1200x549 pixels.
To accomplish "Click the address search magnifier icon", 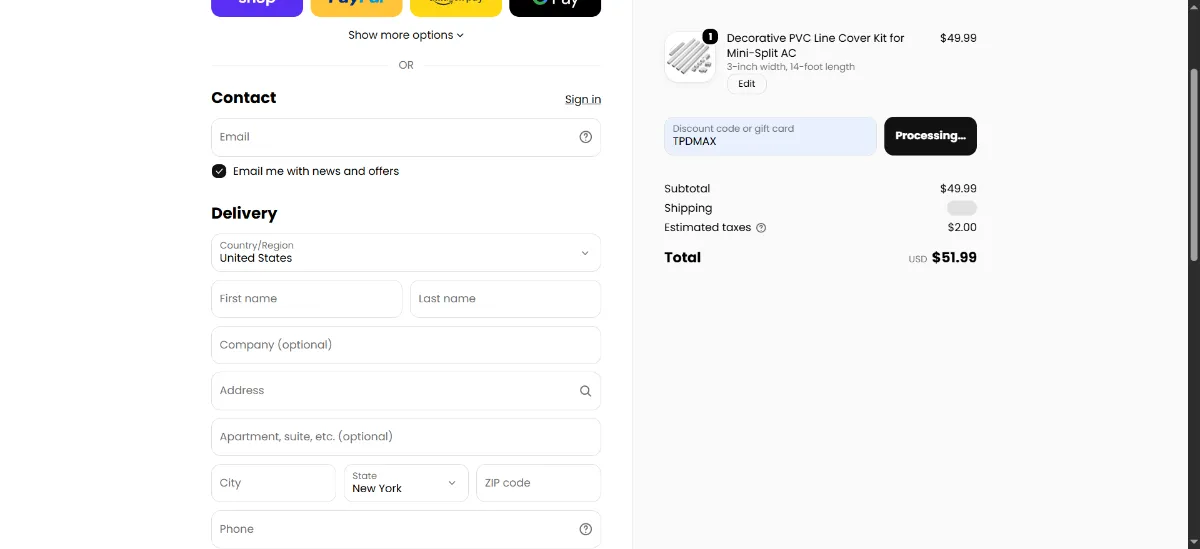I will pos(586,391).
